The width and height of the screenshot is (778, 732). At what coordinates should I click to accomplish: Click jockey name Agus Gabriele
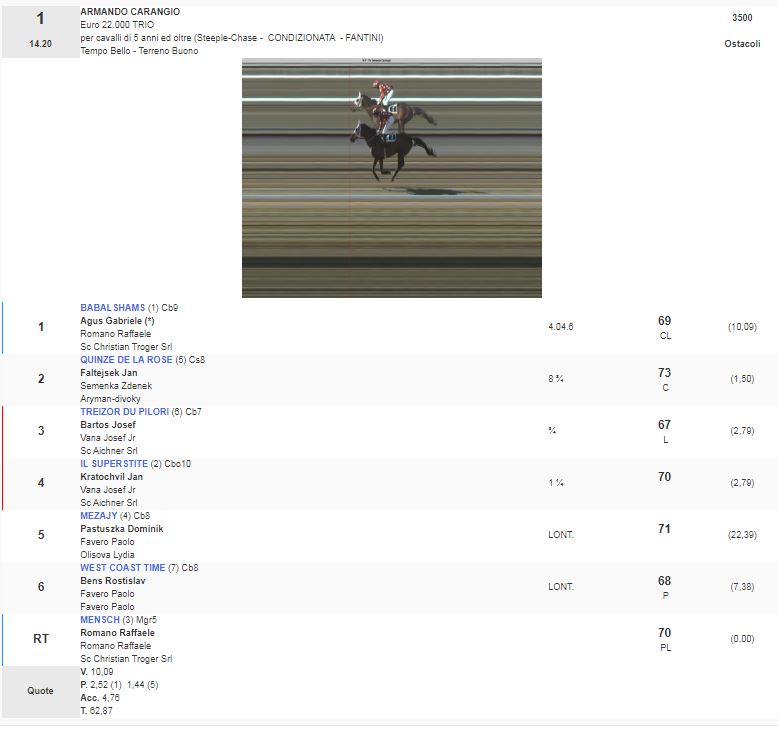115,321
